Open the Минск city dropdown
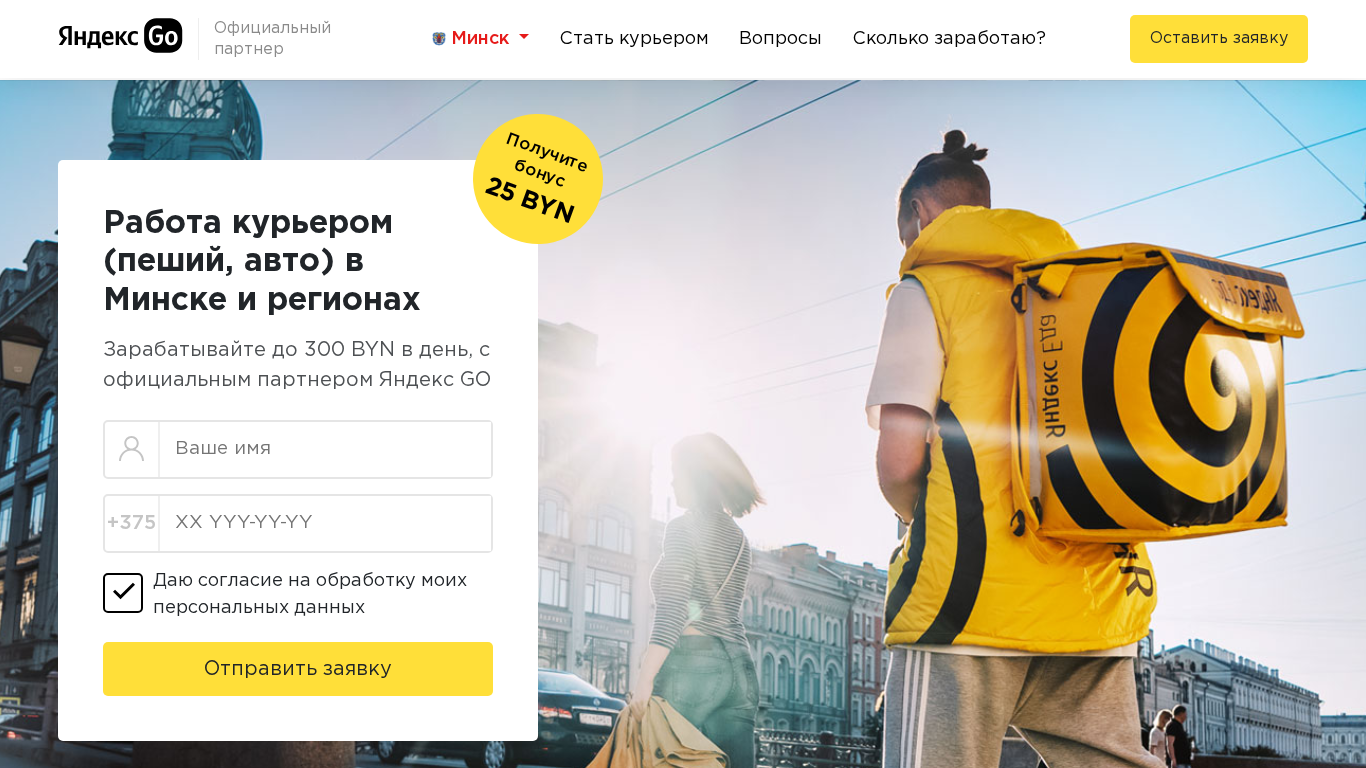The height and width of the screenshot is (768, 1366). (x=480, y=38)
